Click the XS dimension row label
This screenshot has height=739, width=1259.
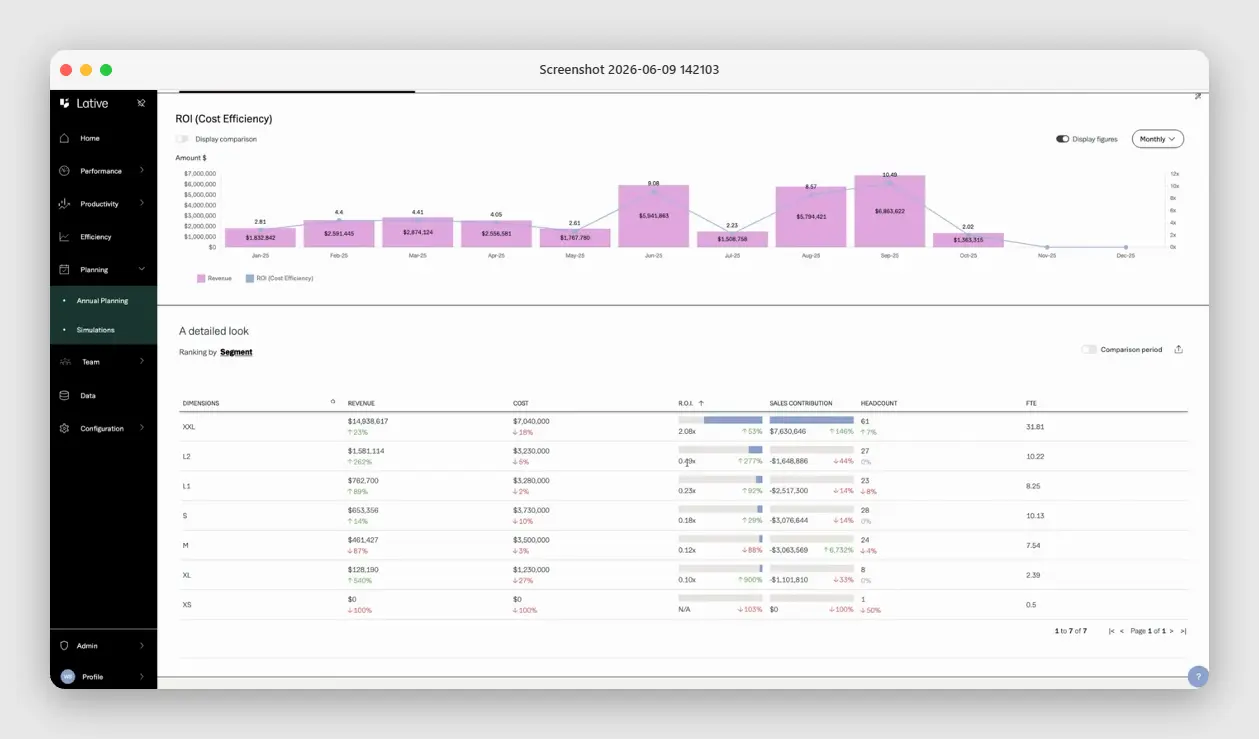[187, 605]
